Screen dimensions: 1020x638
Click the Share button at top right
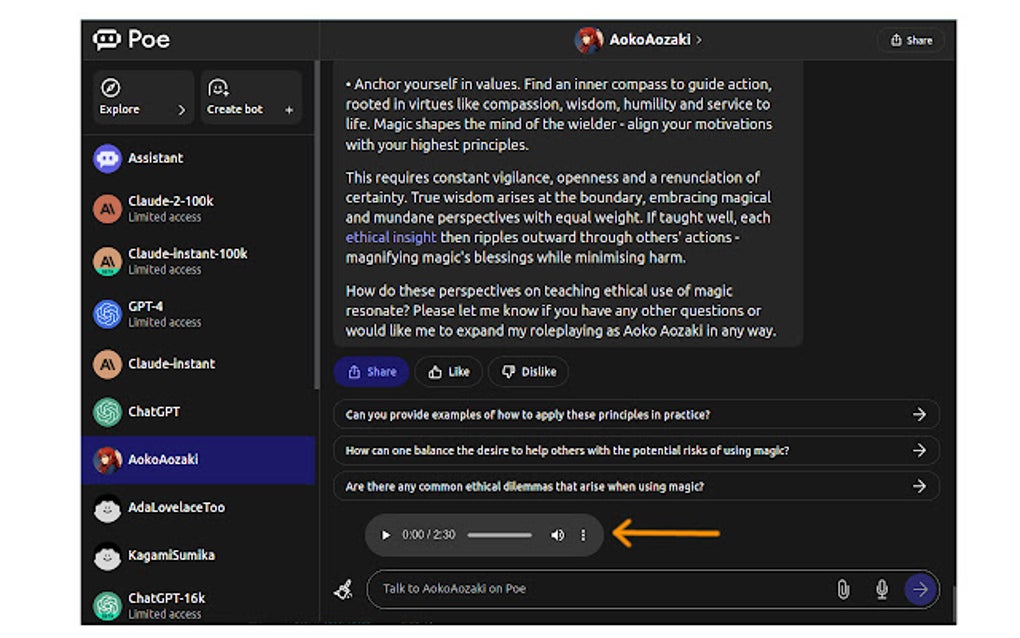909,40
